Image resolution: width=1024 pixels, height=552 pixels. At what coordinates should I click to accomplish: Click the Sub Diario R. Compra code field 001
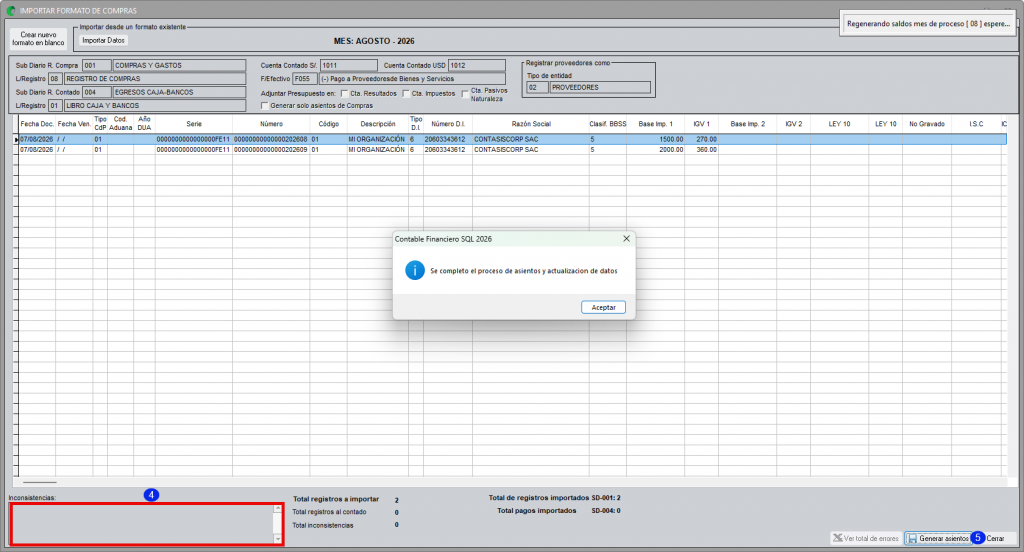pos(97,65)
